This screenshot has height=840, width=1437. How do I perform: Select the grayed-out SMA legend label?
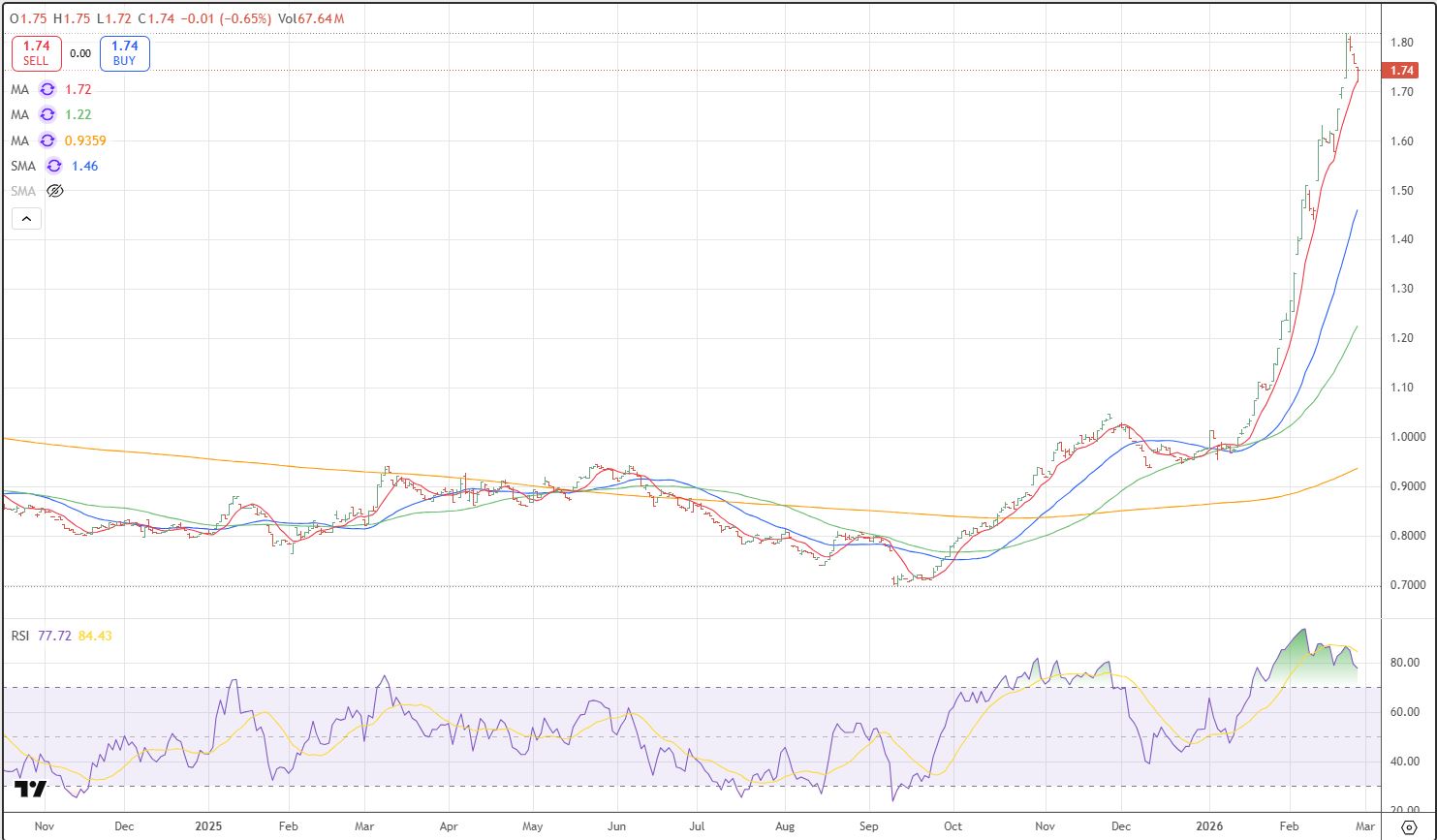[x=23, y=191]
